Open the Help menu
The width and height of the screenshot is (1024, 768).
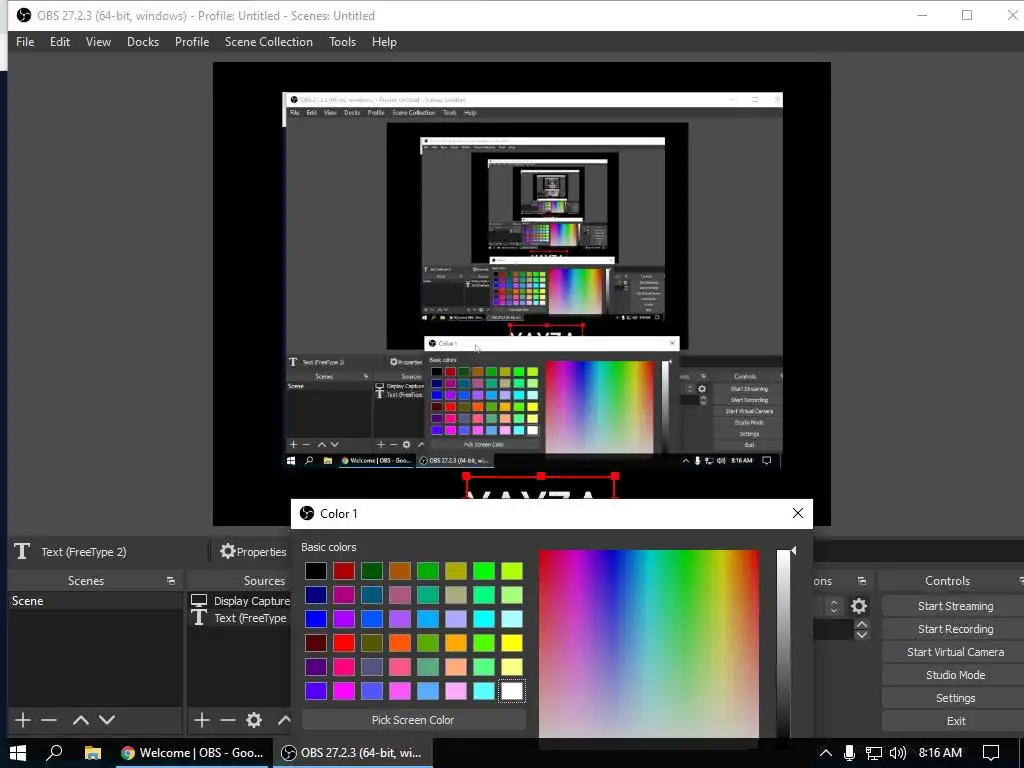point(384,42)
